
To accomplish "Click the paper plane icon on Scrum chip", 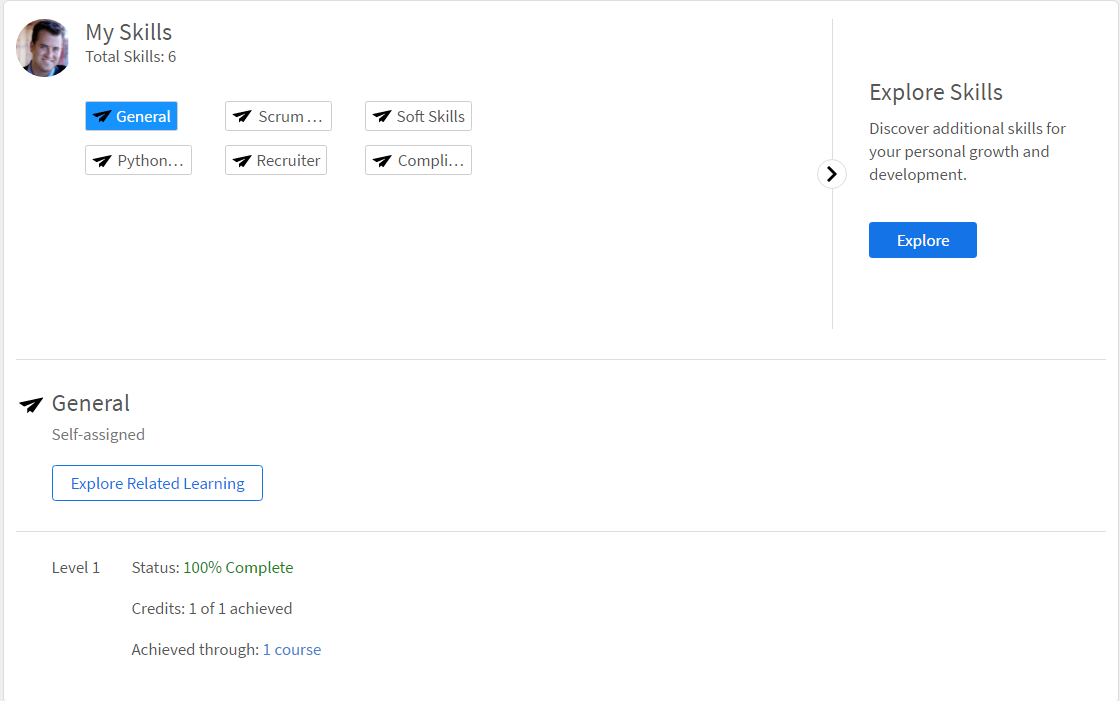I will pos(242,116).
